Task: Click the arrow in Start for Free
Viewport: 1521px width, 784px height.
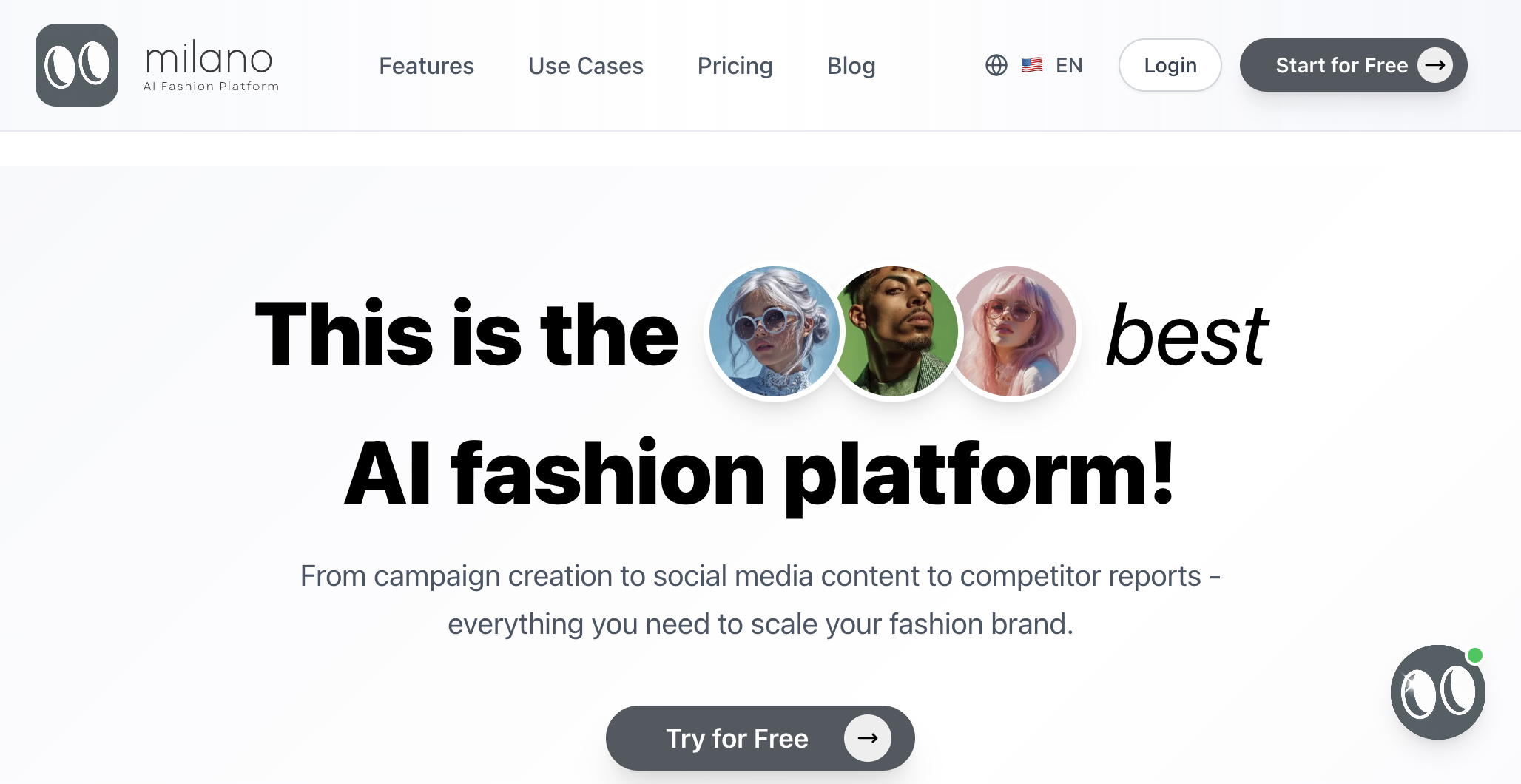Action: click(x=1434, y=65)
